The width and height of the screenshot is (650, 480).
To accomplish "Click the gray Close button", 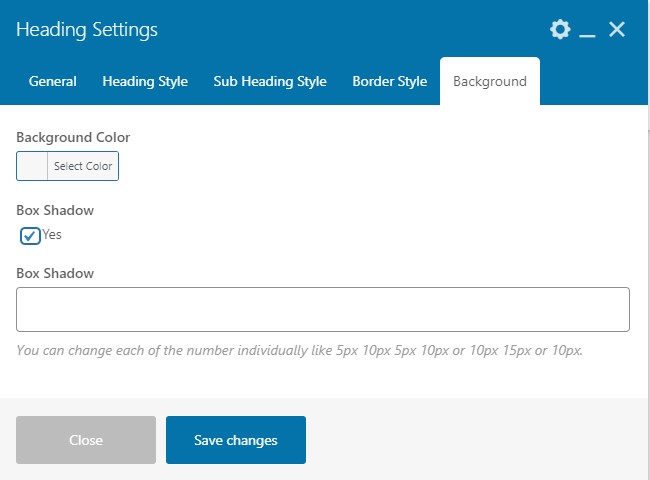I will coord(86,440).
